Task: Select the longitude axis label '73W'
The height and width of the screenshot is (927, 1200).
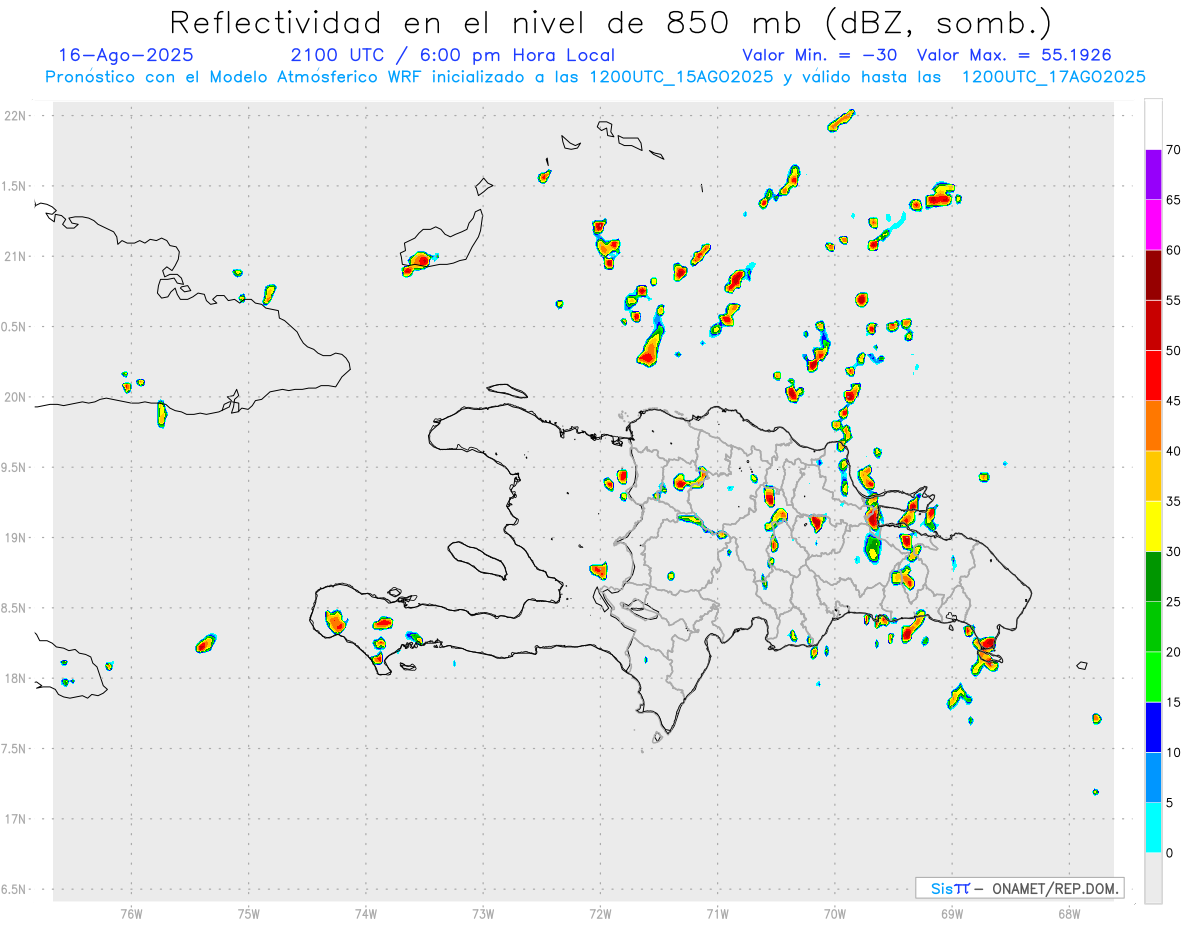Action: 483,913
